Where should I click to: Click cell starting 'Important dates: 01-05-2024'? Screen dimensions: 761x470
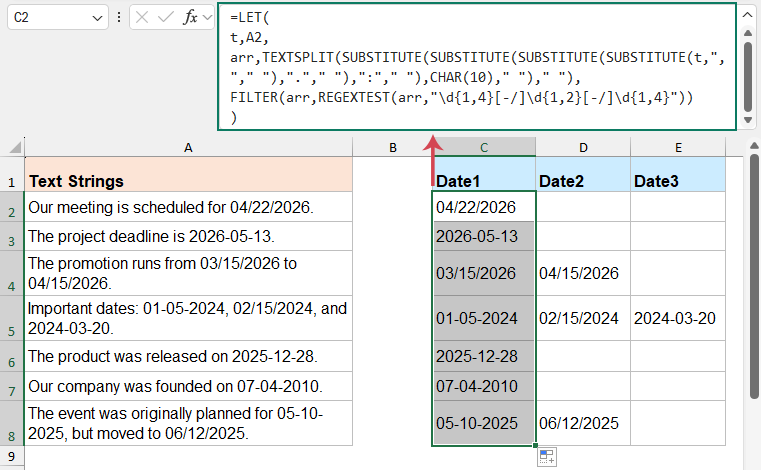coord(188,319)
